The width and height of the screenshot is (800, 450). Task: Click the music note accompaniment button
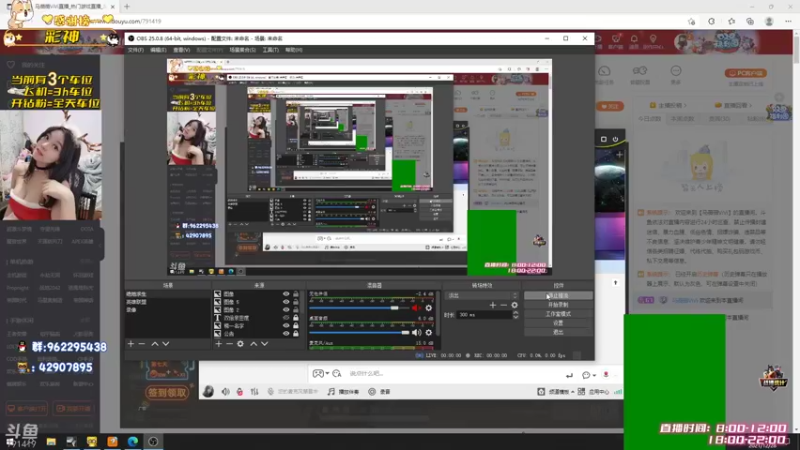[x=343, y=392]
